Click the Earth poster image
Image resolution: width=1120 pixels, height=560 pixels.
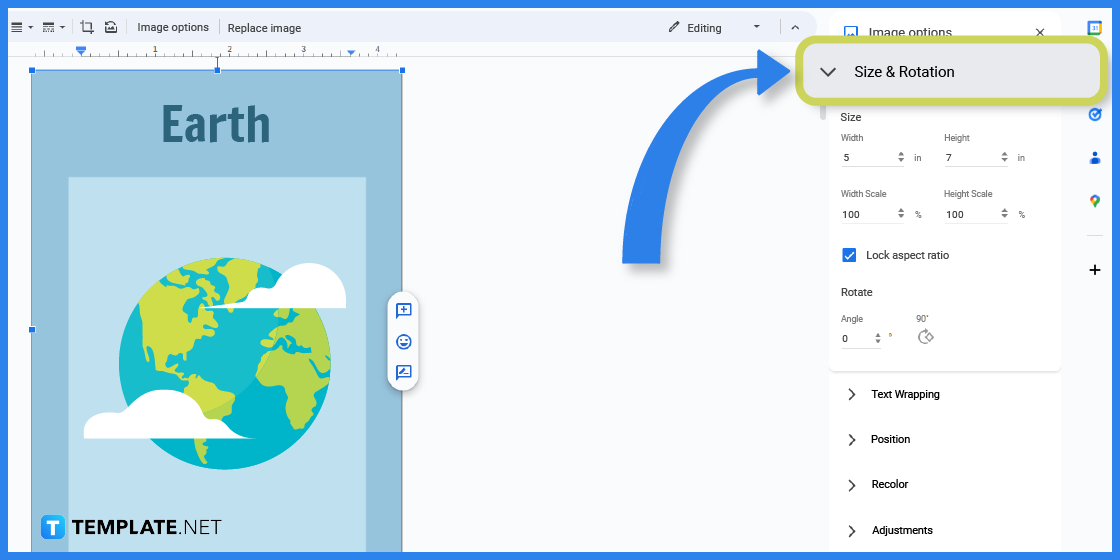pyautogui.click(x=216, y=311)
